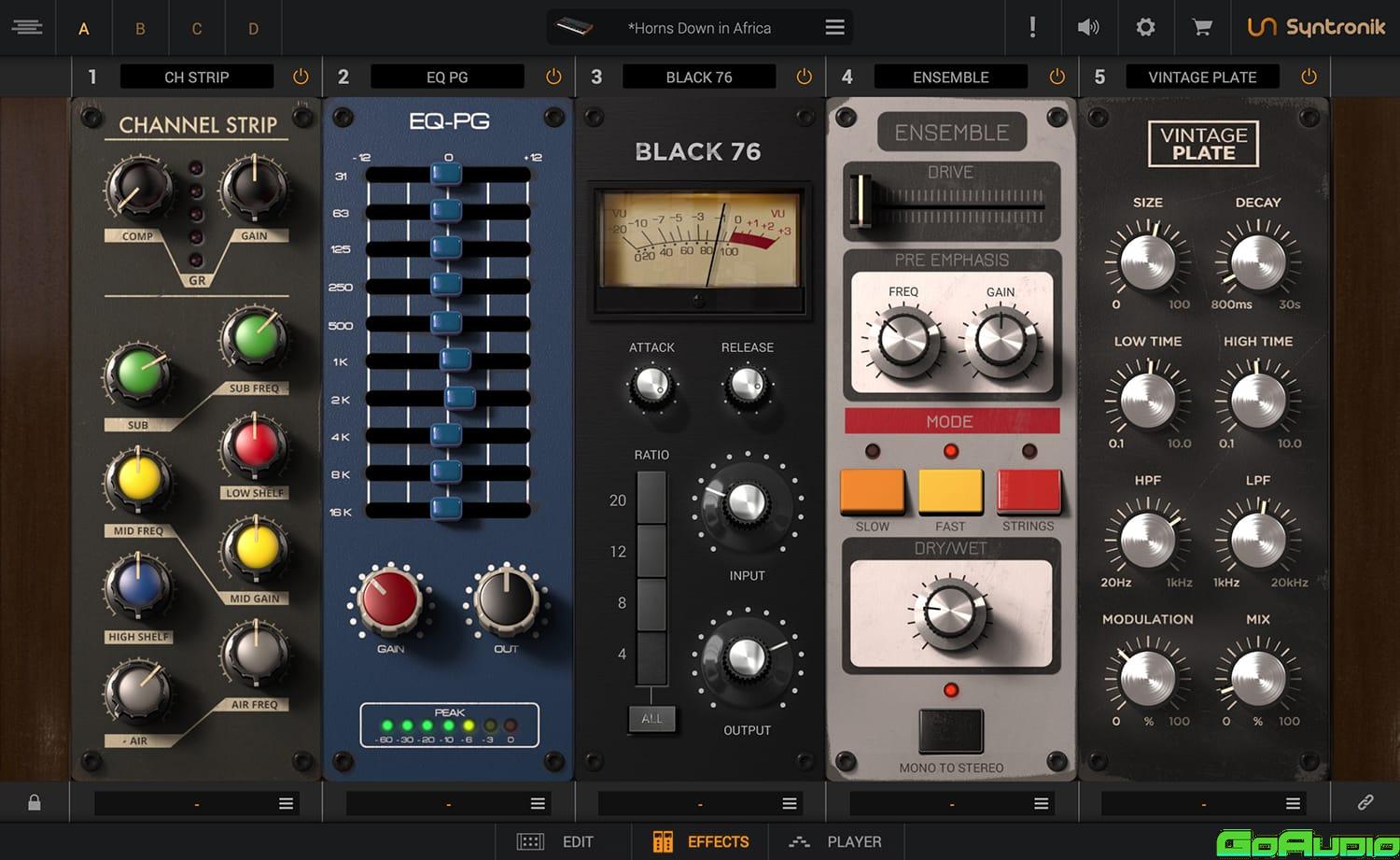The image size is (1400, 860).
Task: Click the panic exclamation icon
Action: coord(1032,27)
